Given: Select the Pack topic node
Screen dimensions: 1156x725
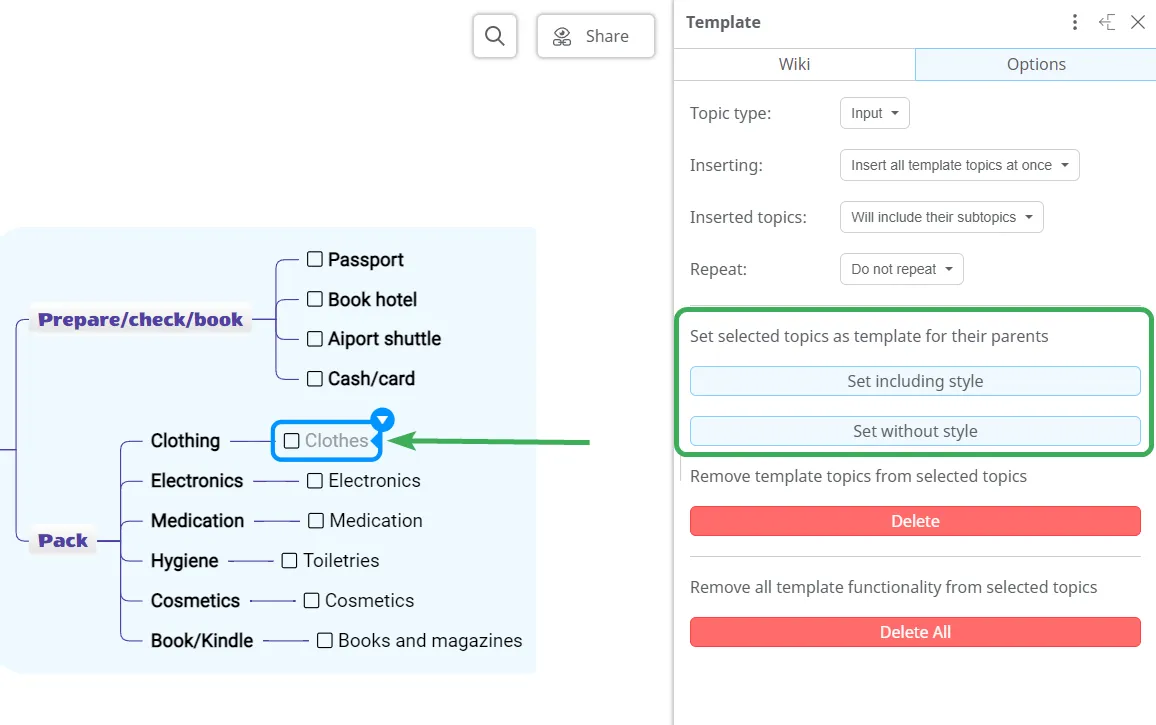Looking at the screenshot, I should [x=63, y=541].
